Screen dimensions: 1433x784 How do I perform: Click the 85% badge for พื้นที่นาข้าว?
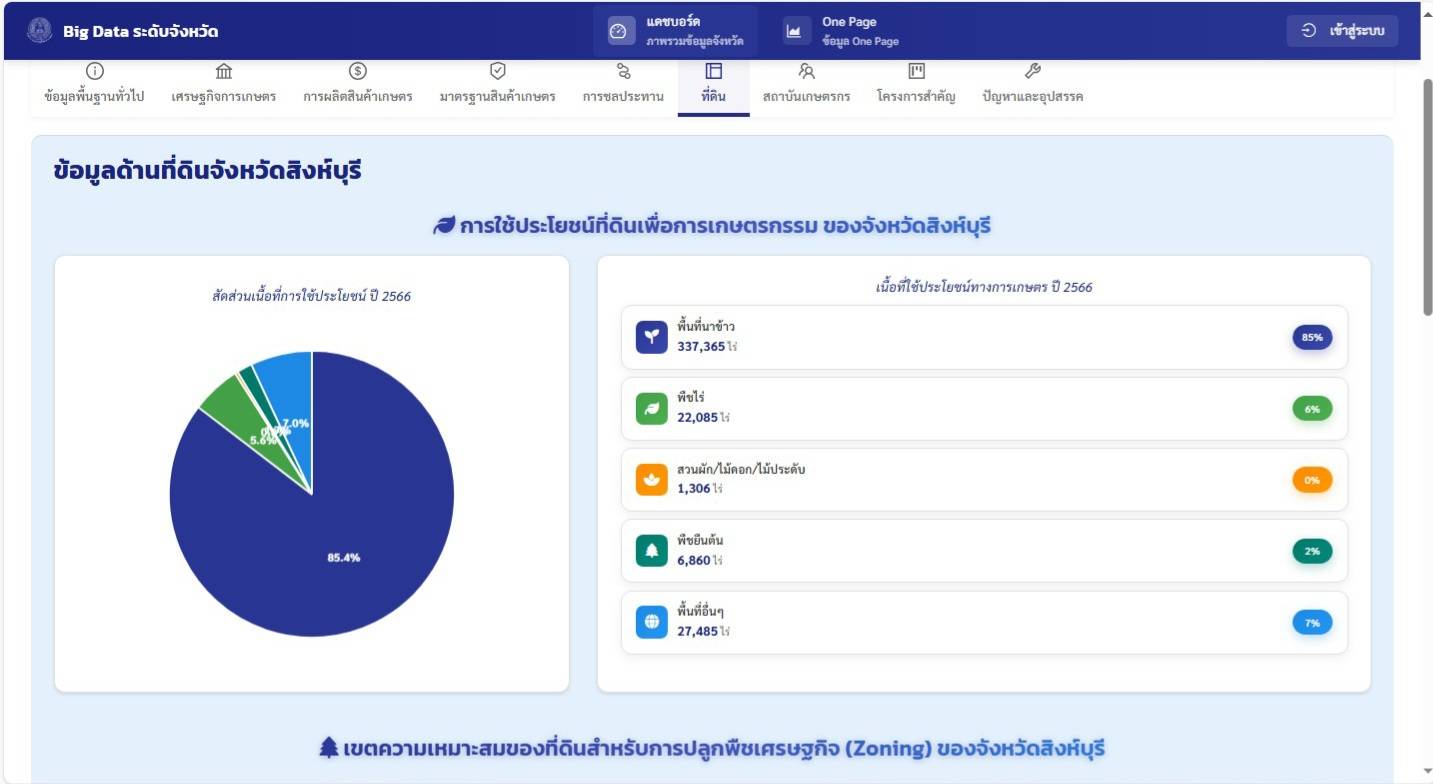[x=1311, y=337]
